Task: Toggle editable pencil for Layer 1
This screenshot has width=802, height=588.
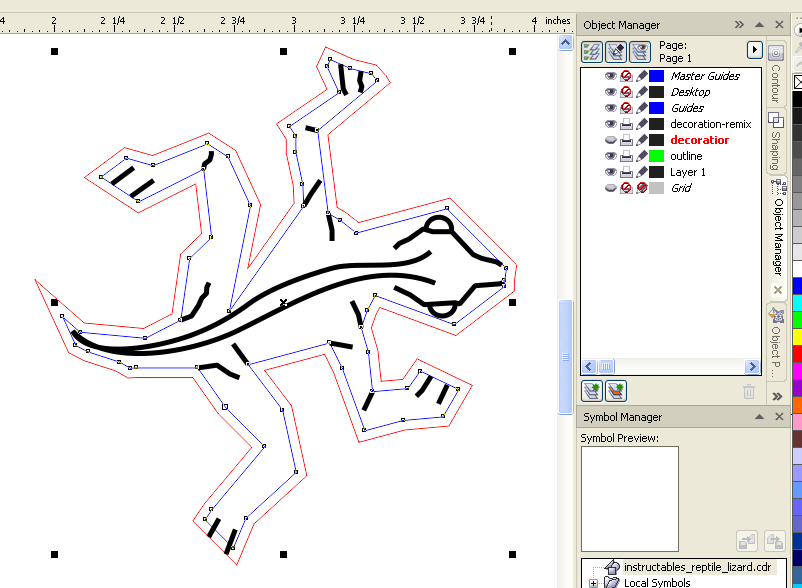Action: [x=641, y=172]
